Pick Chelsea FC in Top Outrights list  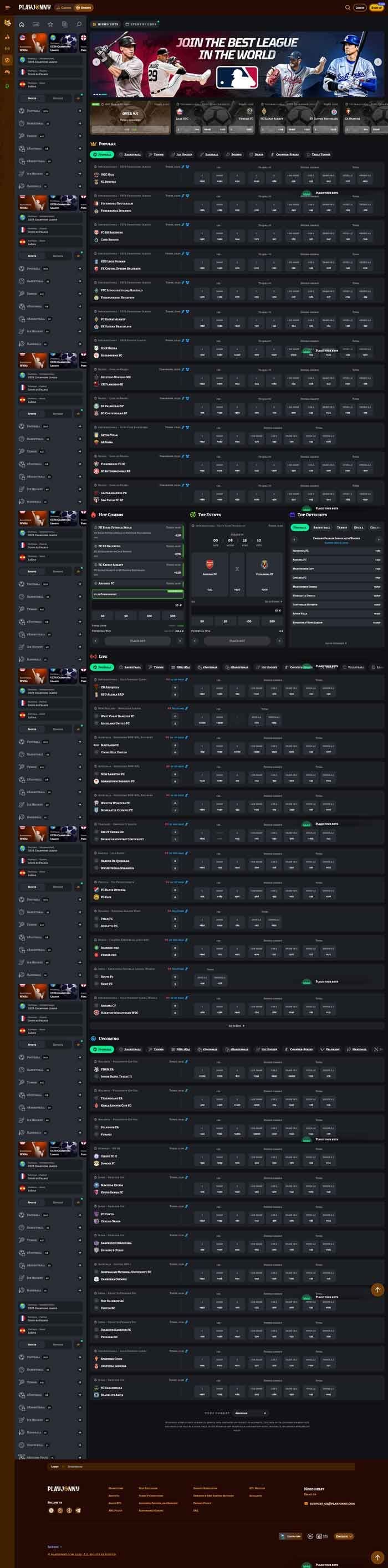pos(336,578)
